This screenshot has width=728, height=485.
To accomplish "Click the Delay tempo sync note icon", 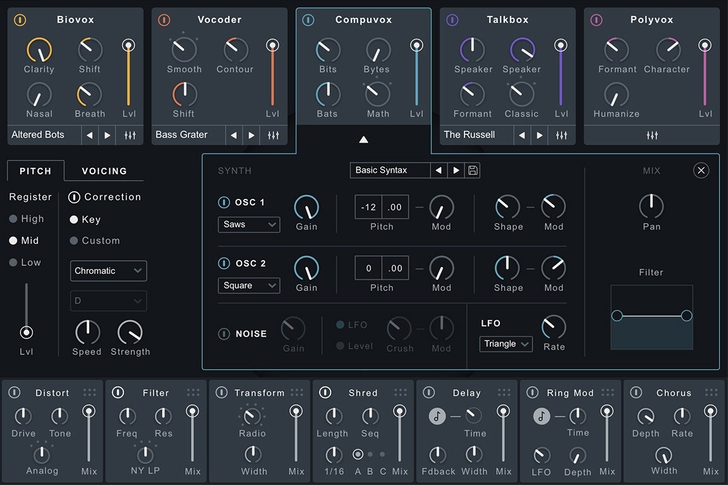I will [437, 416].
